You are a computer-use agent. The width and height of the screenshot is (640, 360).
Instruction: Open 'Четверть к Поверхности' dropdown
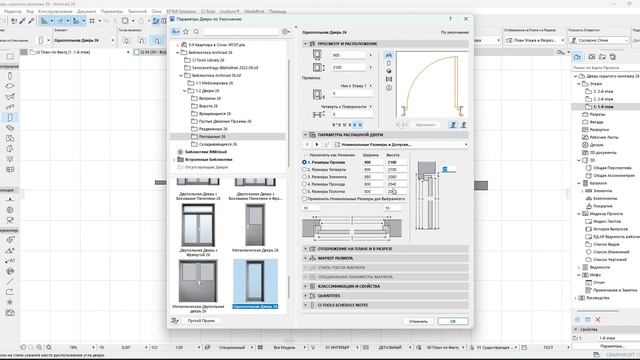346,107
